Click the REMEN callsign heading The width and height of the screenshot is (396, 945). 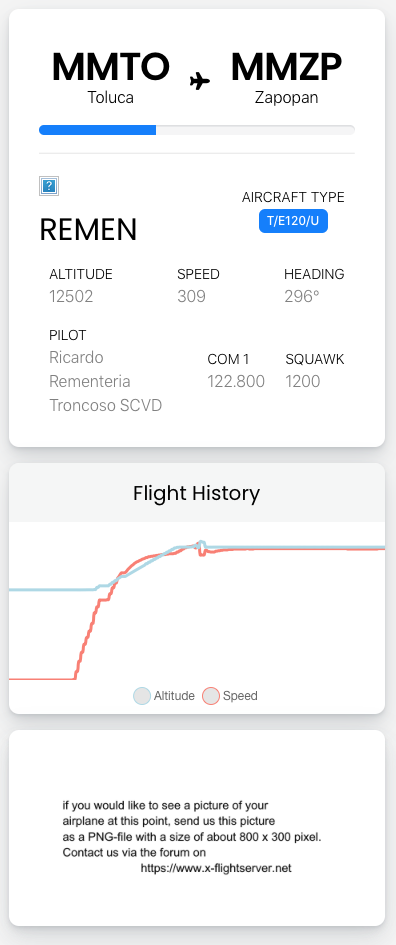(88, 230)
